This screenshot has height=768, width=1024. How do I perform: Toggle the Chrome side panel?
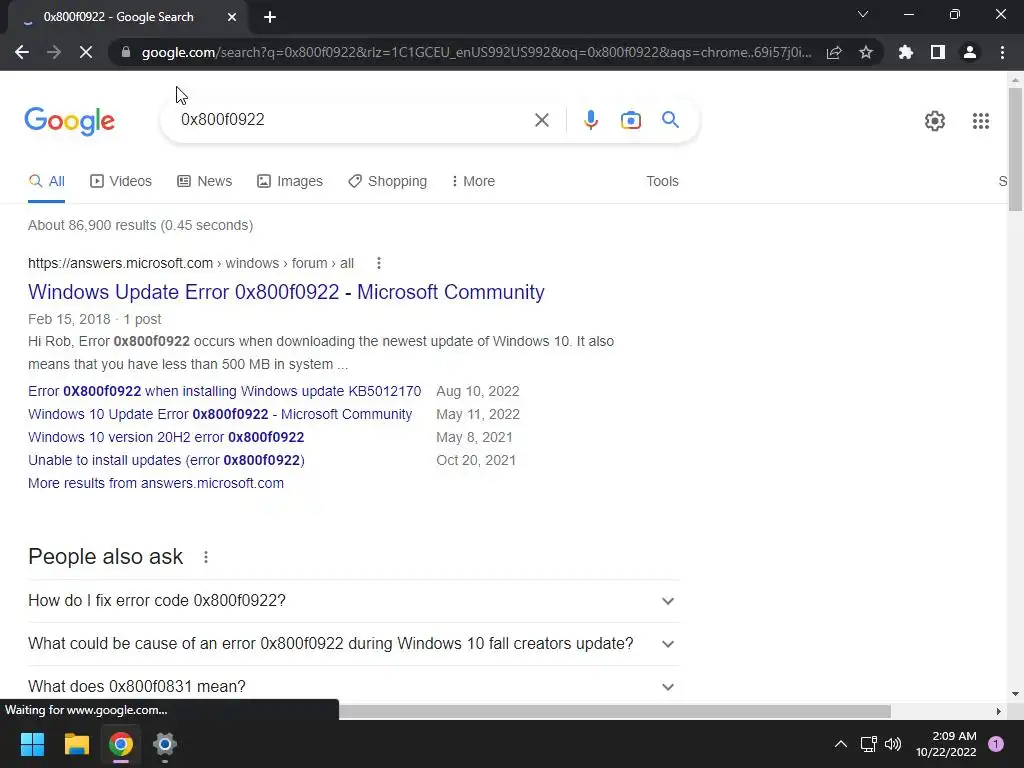point(938,52)
